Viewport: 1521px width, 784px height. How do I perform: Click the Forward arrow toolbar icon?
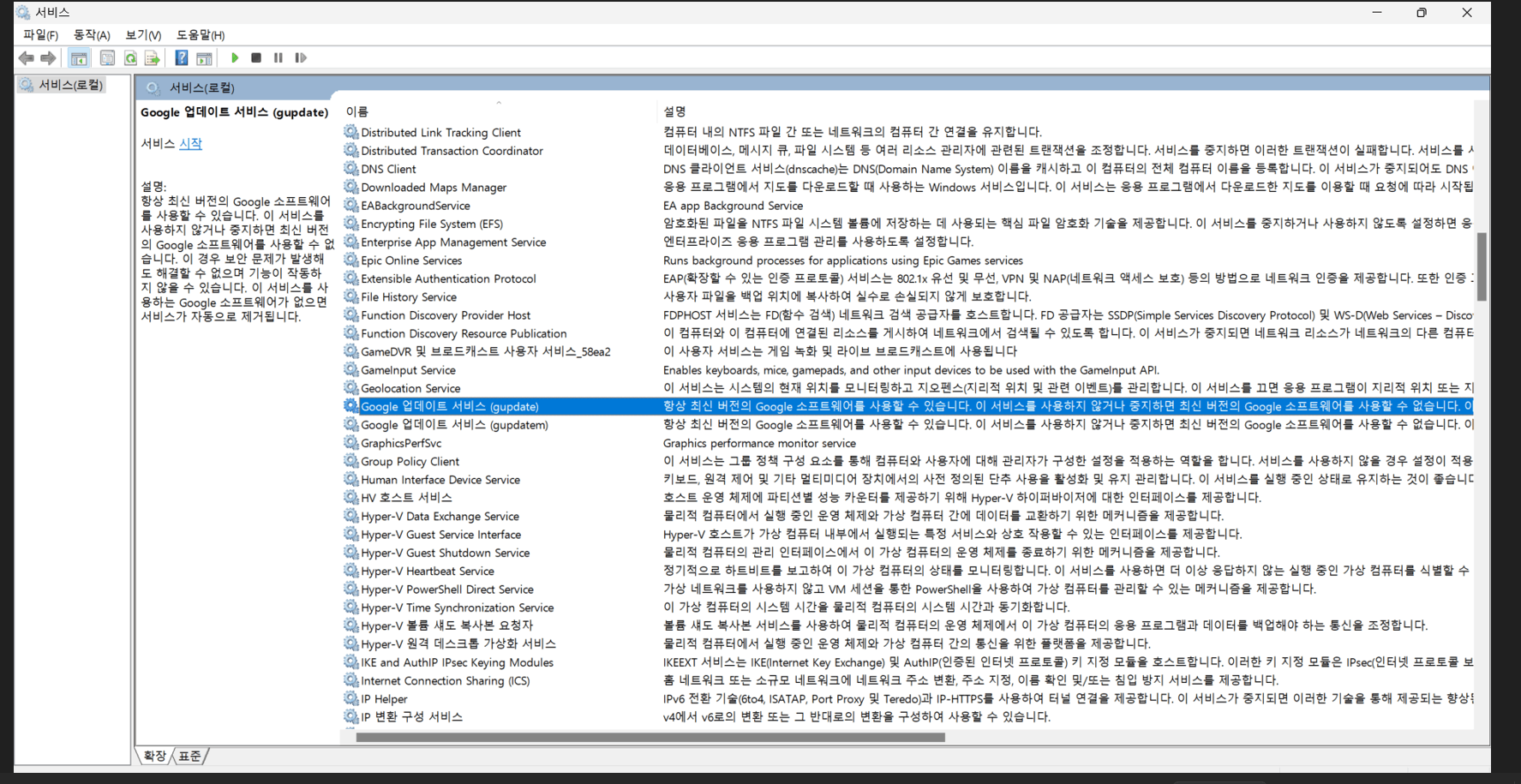[49, 58]
